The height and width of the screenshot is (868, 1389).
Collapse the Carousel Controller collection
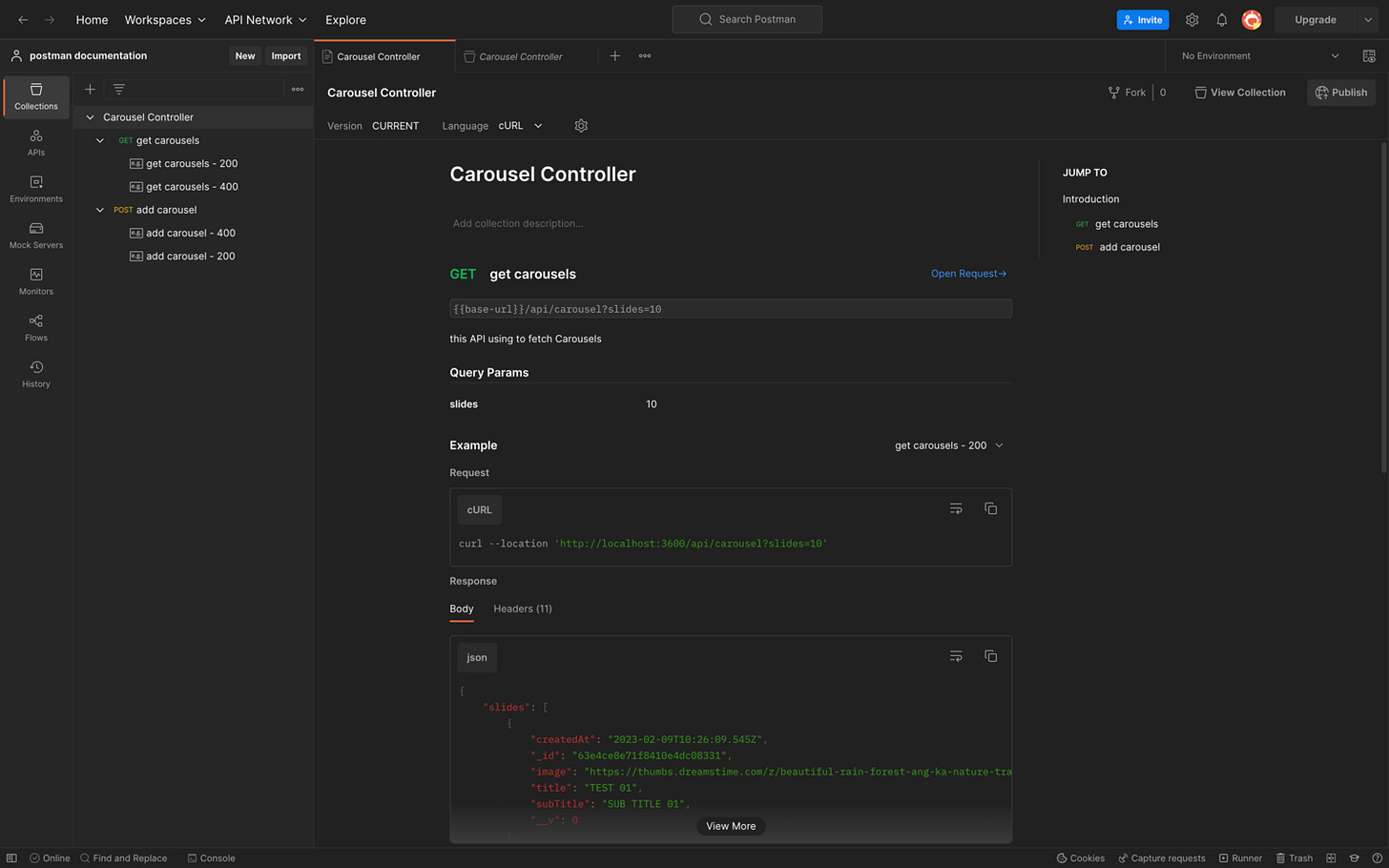click(x=90, y=117)
